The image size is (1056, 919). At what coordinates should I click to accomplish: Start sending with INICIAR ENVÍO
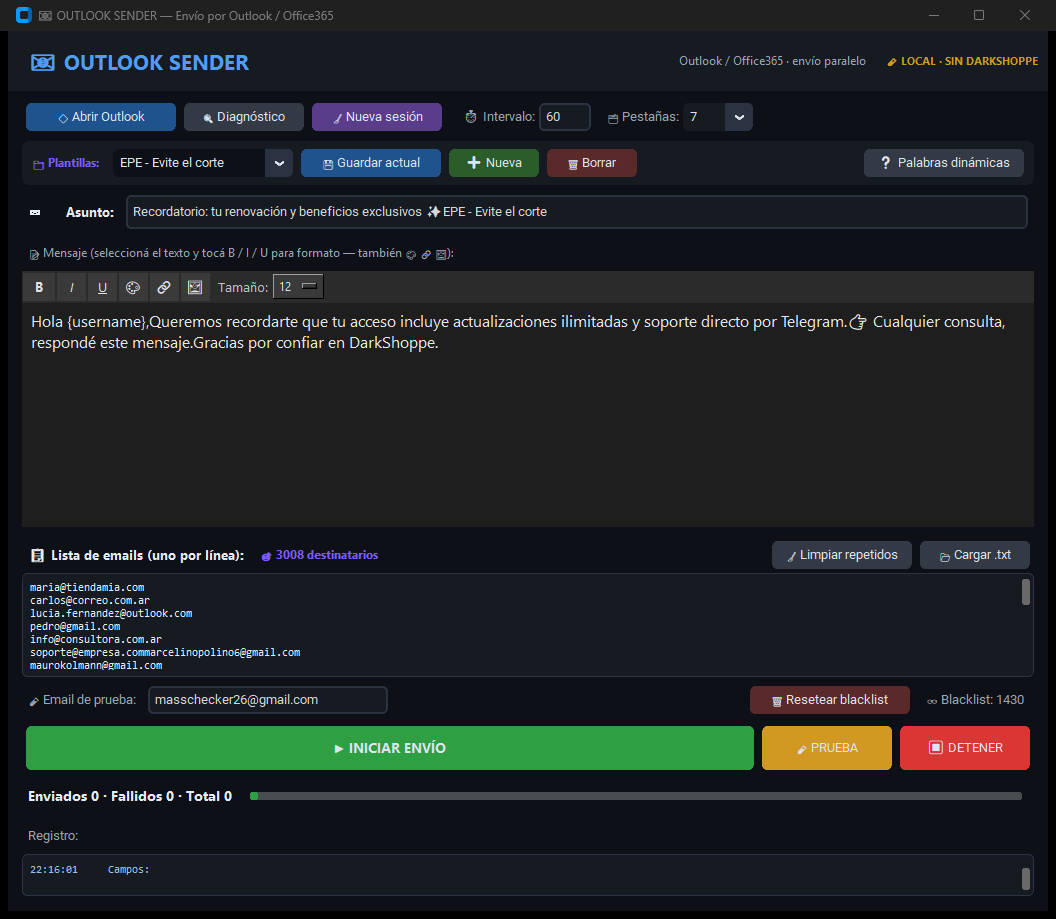tap(390, 748)
